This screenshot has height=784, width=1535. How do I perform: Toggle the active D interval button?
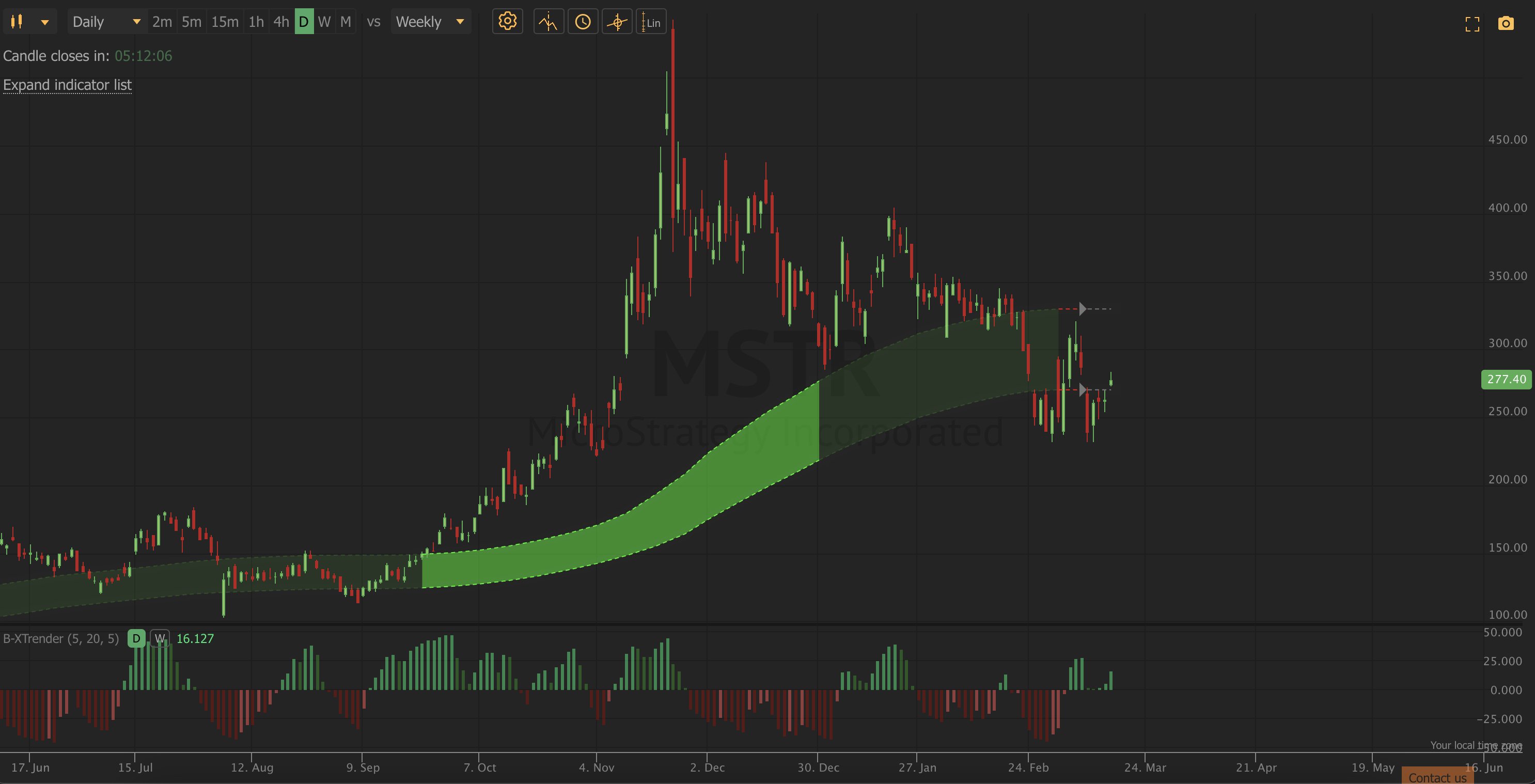coord(304,22)
